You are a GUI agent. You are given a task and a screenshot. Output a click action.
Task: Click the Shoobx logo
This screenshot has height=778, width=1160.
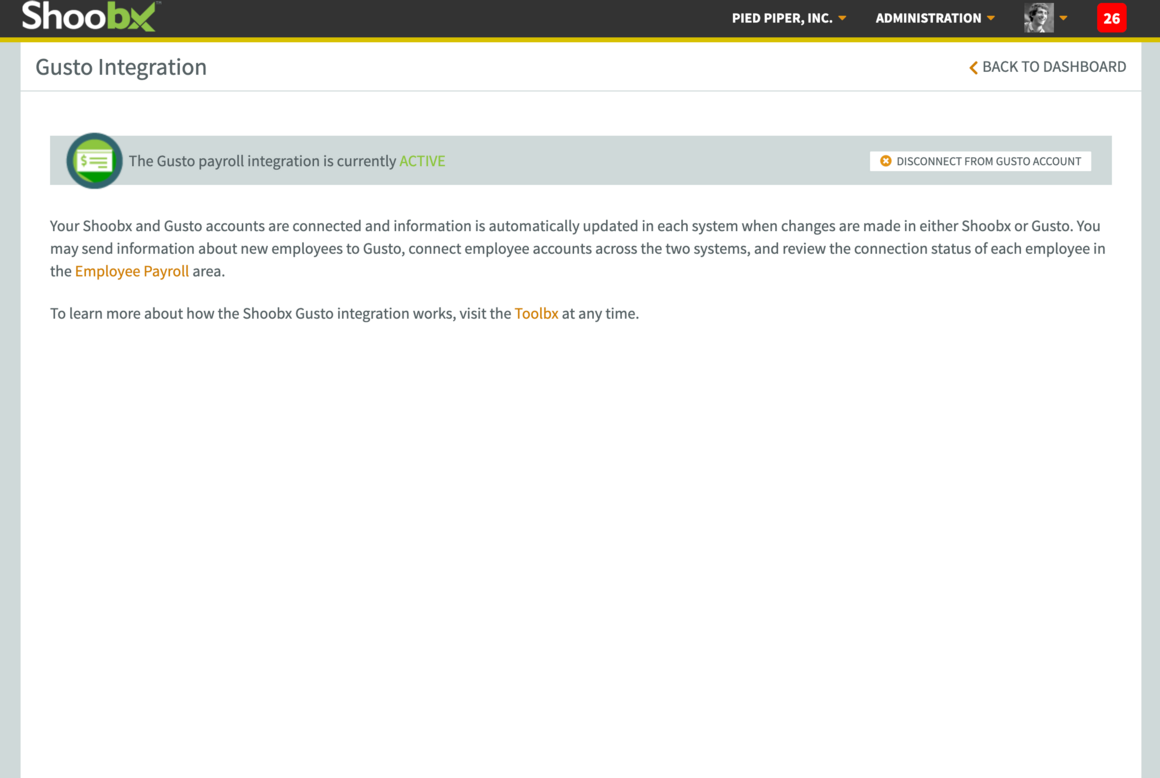point(90,16)
